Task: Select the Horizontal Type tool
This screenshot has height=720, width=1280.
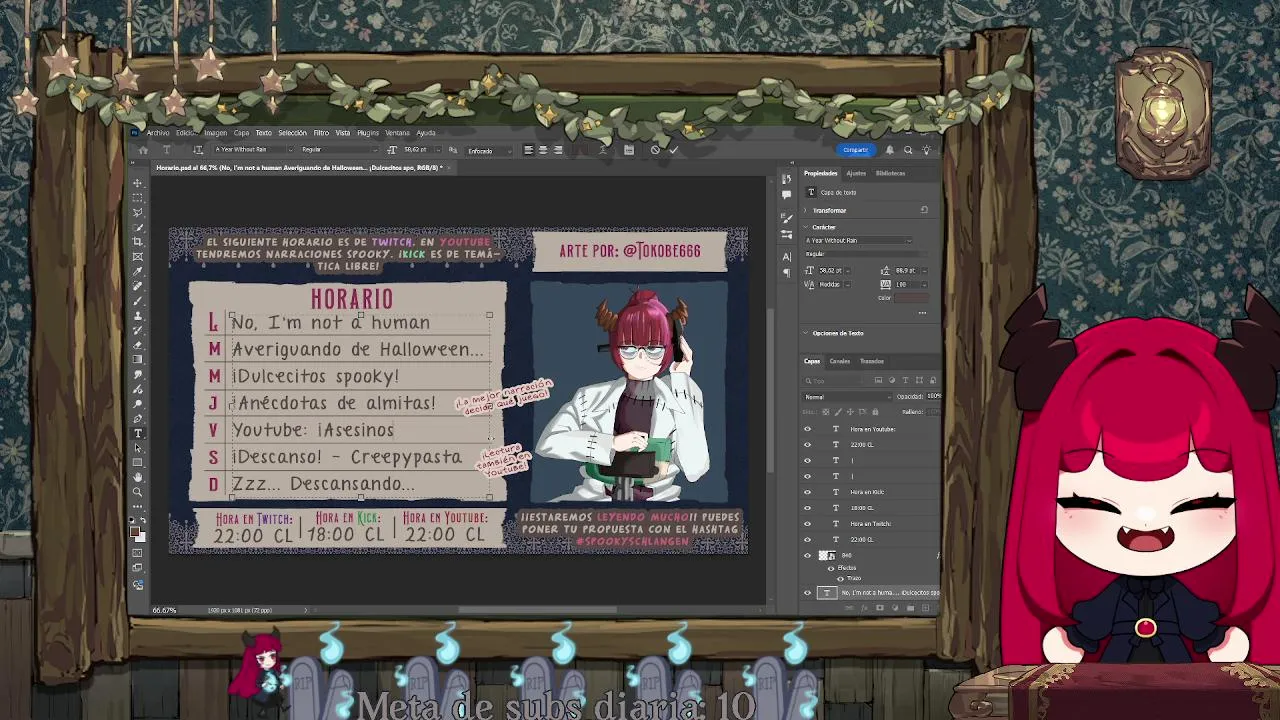Action: pos(137,433)
